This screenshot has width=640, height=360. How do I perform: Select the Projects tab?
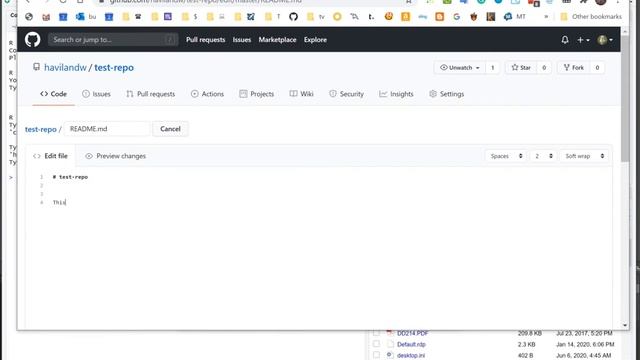point(256,94)
